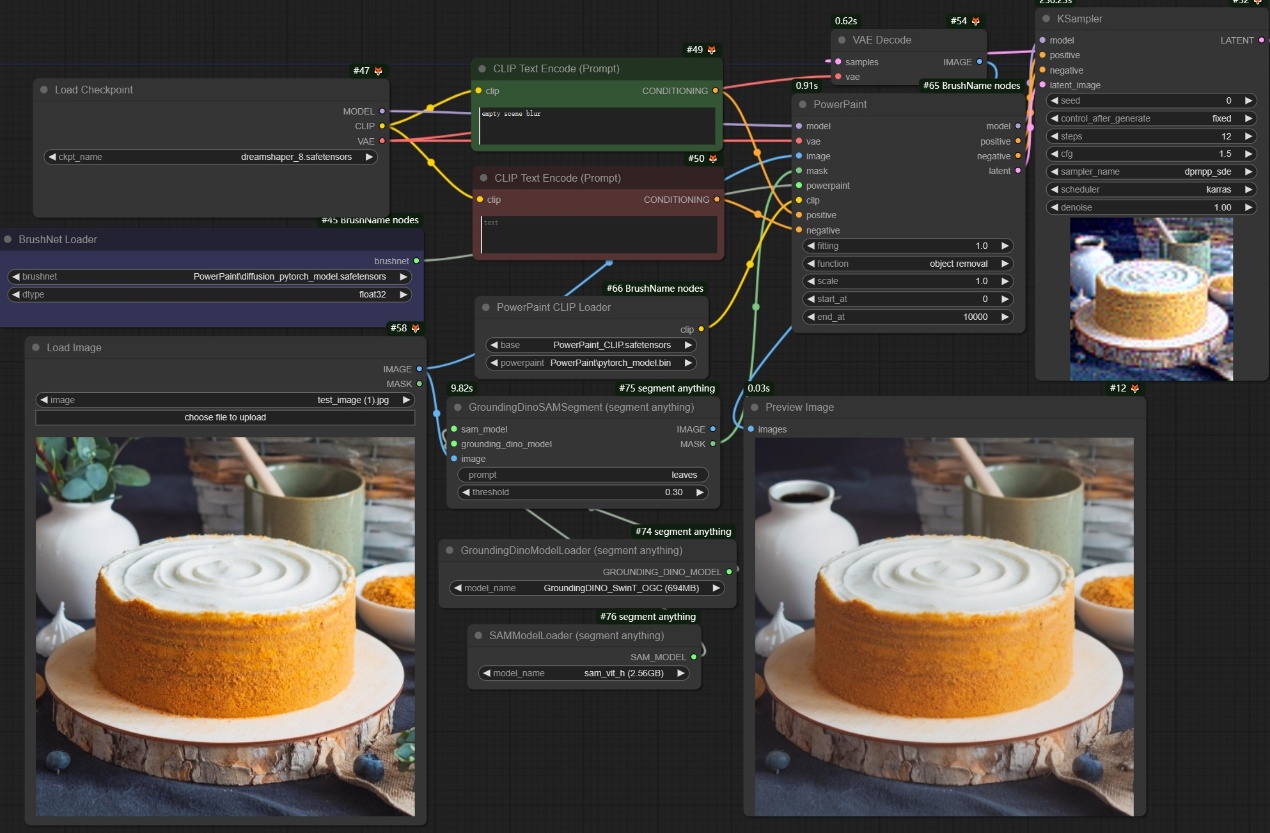Open the sampler_name dropdown in KSampler
Image resolution: width=1270 pixels, height=833 pixels.
(x=1151, y=172)
